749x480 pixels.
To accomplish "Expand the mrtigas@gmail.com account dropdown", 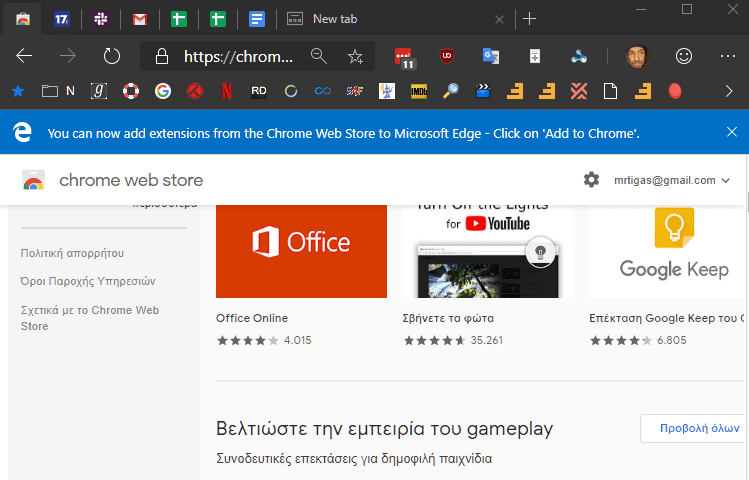I will point(672,181).
